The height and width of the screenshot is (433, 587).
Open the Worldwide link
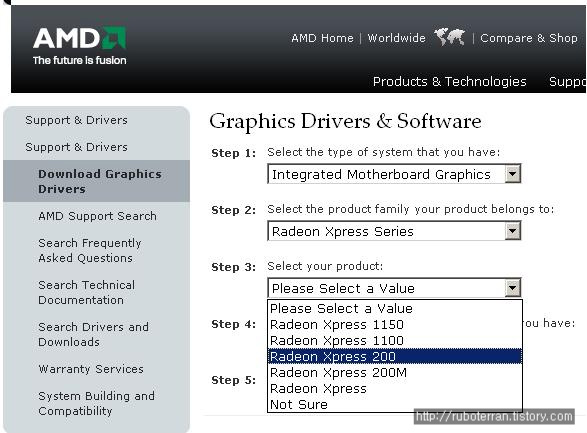[x=396, y=38]
